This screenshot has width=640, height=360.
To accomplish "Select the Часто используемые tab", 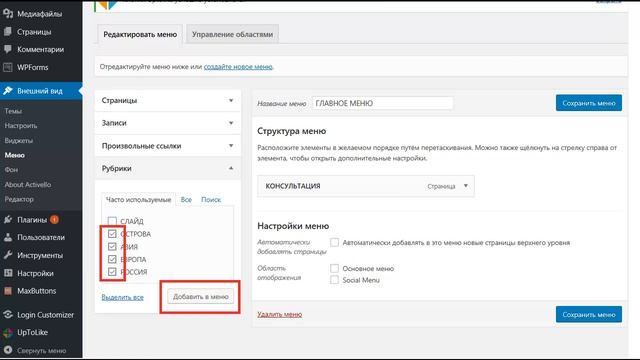I will (138, 200).
